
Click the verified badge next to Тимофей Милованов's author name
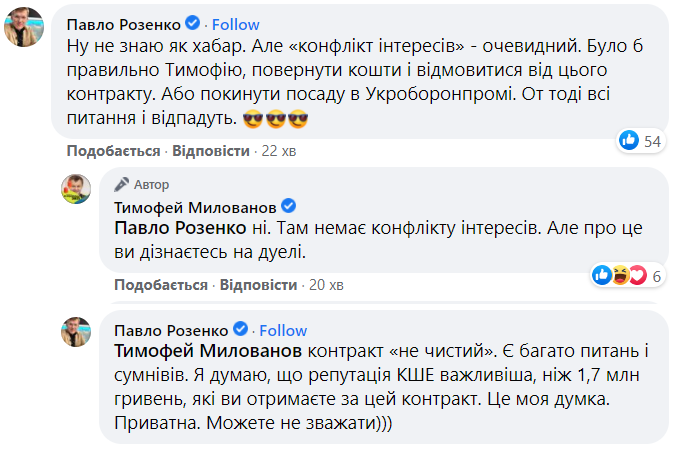tap(288, 206)
